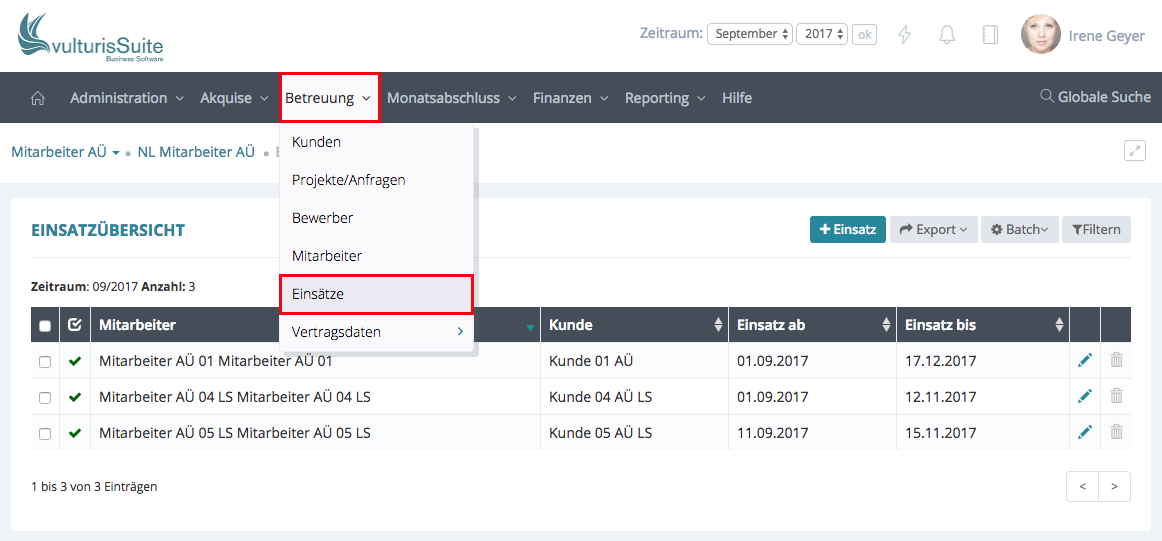The width and height of the screenshot is (1162, 541).
Task: Click the notebook icon in header
Action: pyautogui.click(x=990, y=35)
